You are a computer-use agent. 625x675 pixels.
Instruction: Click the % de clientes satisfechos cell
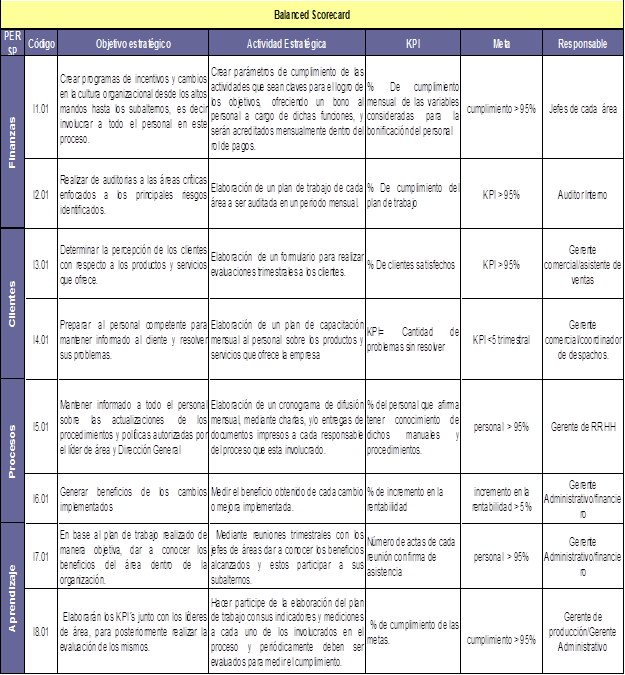(412, 264)
